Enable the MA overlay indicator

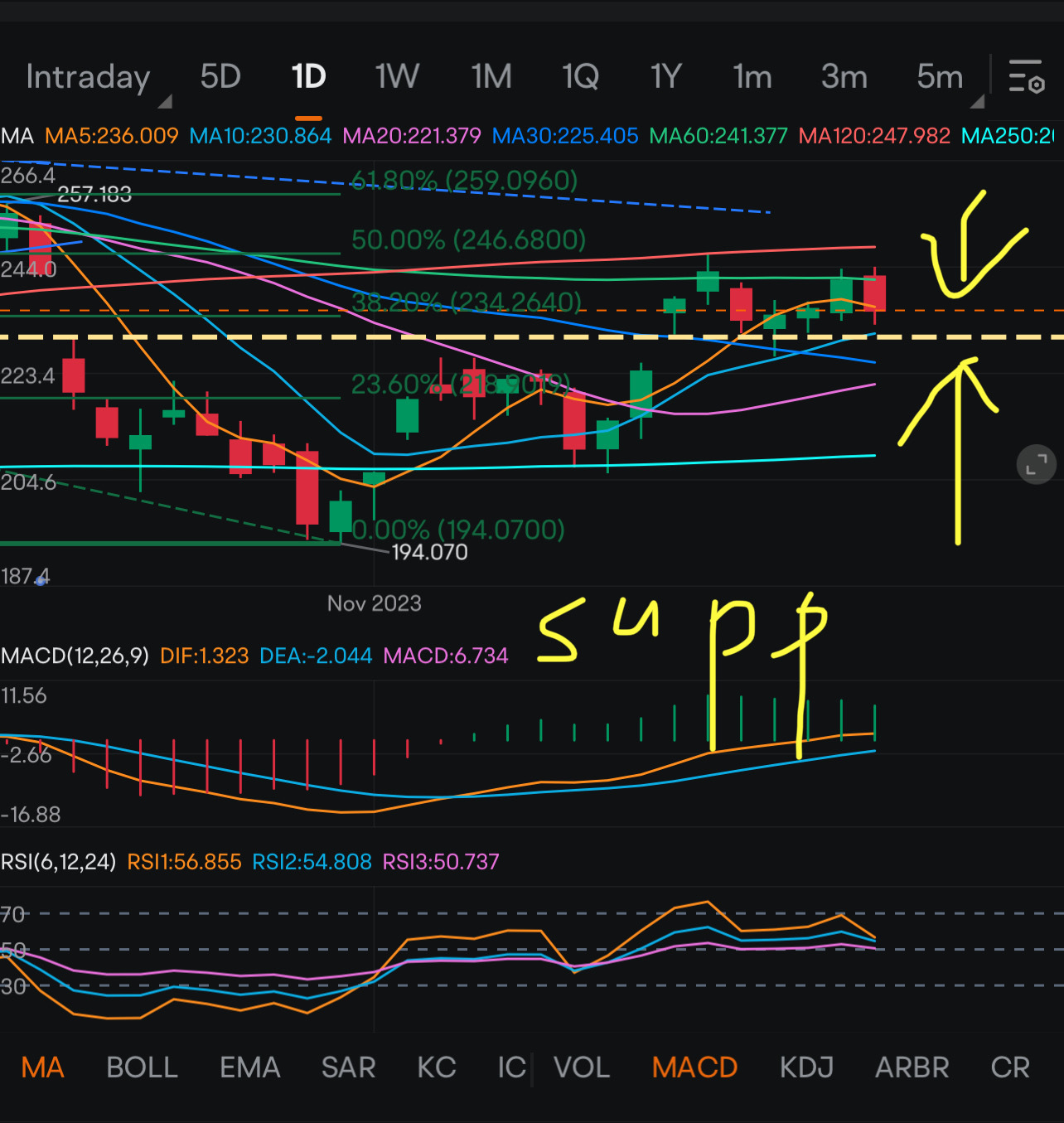click(x=42, y=1067)
